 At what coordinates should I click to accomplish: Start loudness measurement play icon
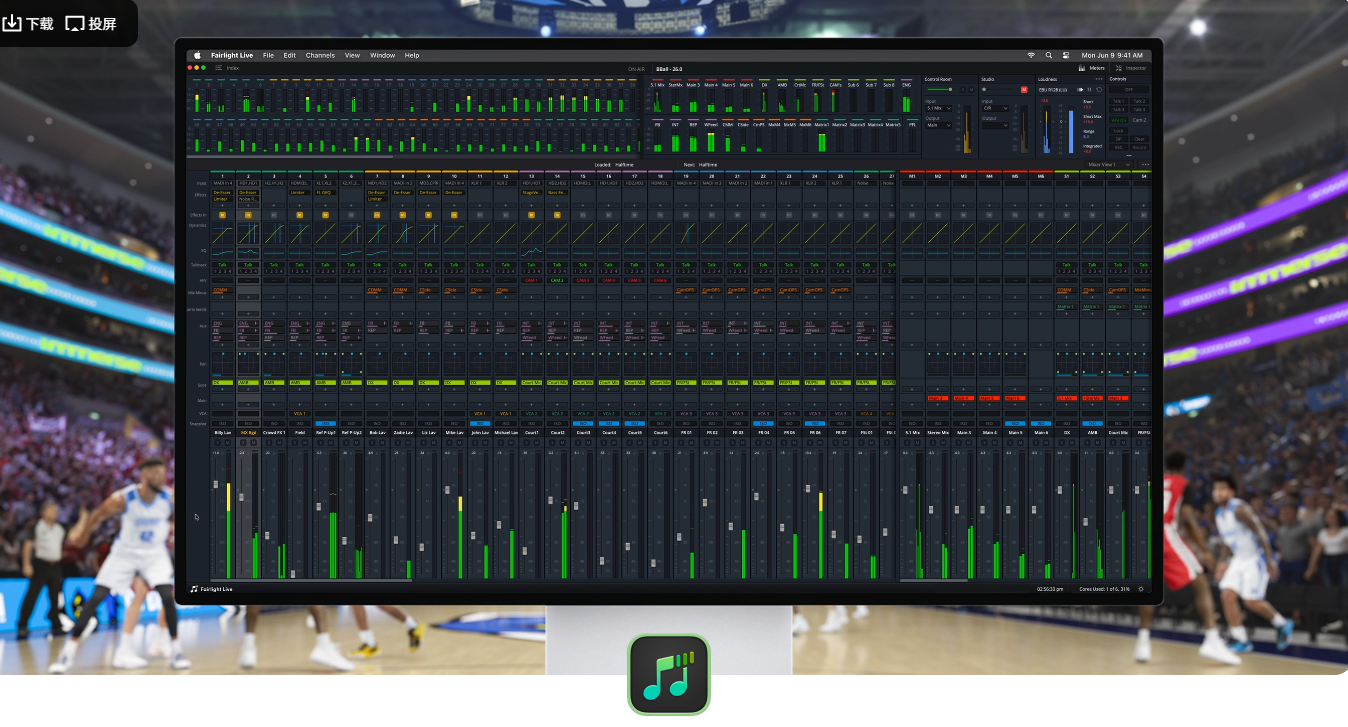point(1080,89)
